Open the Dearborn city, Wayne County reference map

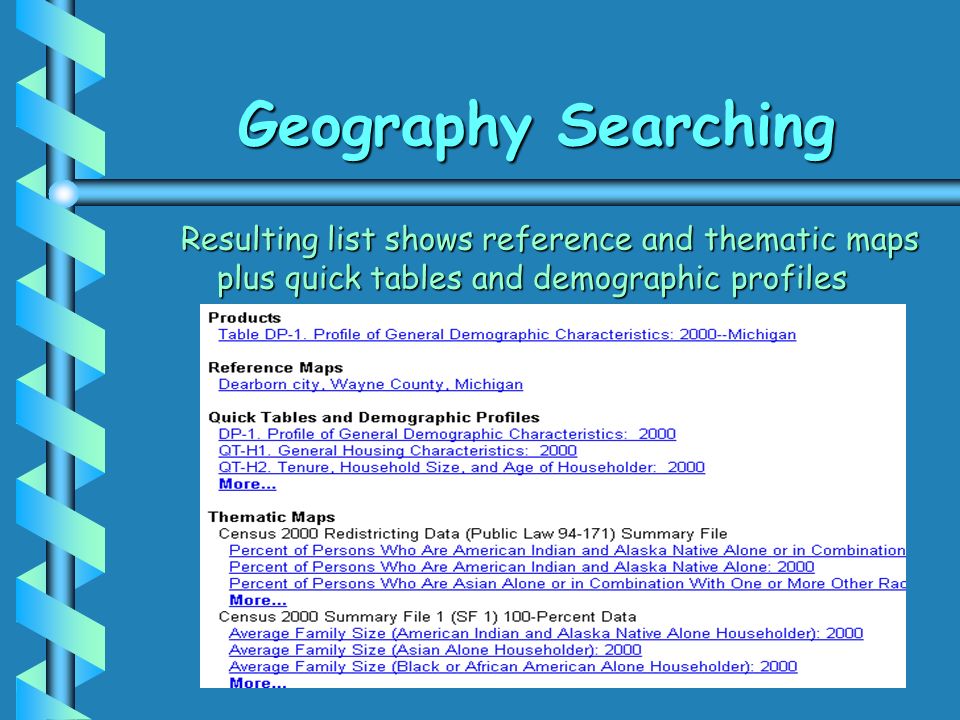coord(370,384)
